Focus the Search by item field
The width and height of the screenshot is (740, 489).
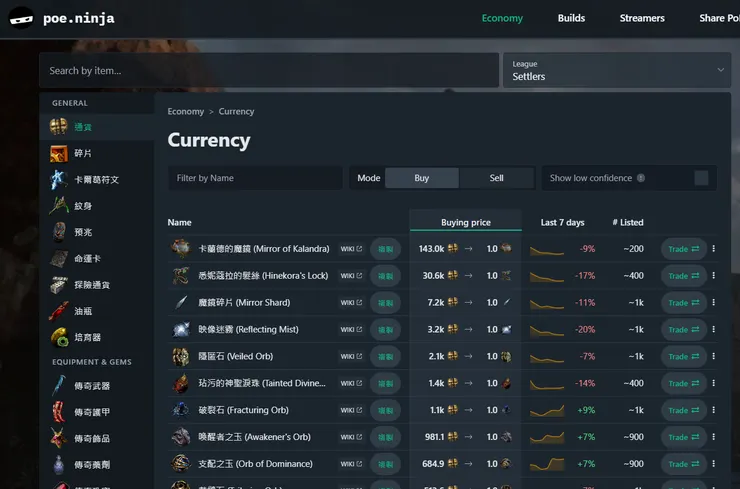[269, 70]
